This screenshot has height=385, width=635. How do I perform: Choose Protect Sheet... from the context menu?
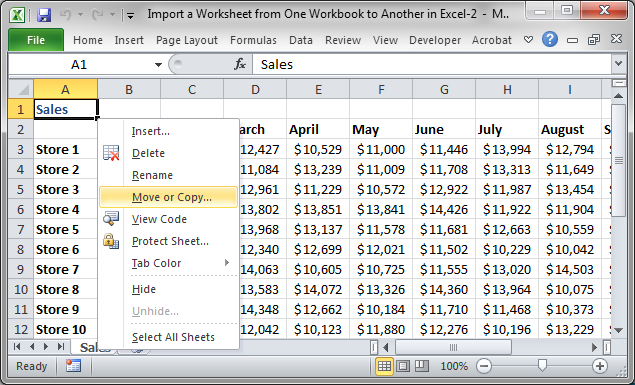(168, 241)
